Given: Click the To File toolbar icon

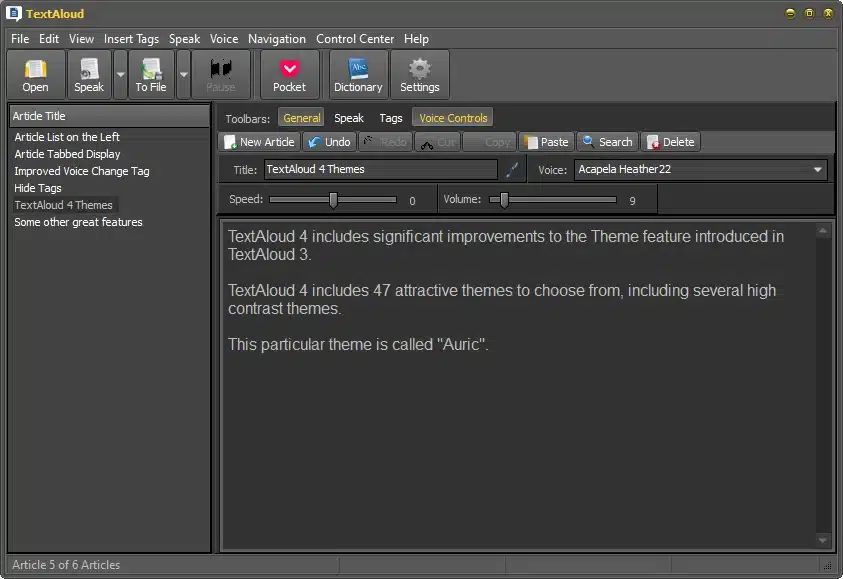Looking at the screenshot, I should point(151,75).
